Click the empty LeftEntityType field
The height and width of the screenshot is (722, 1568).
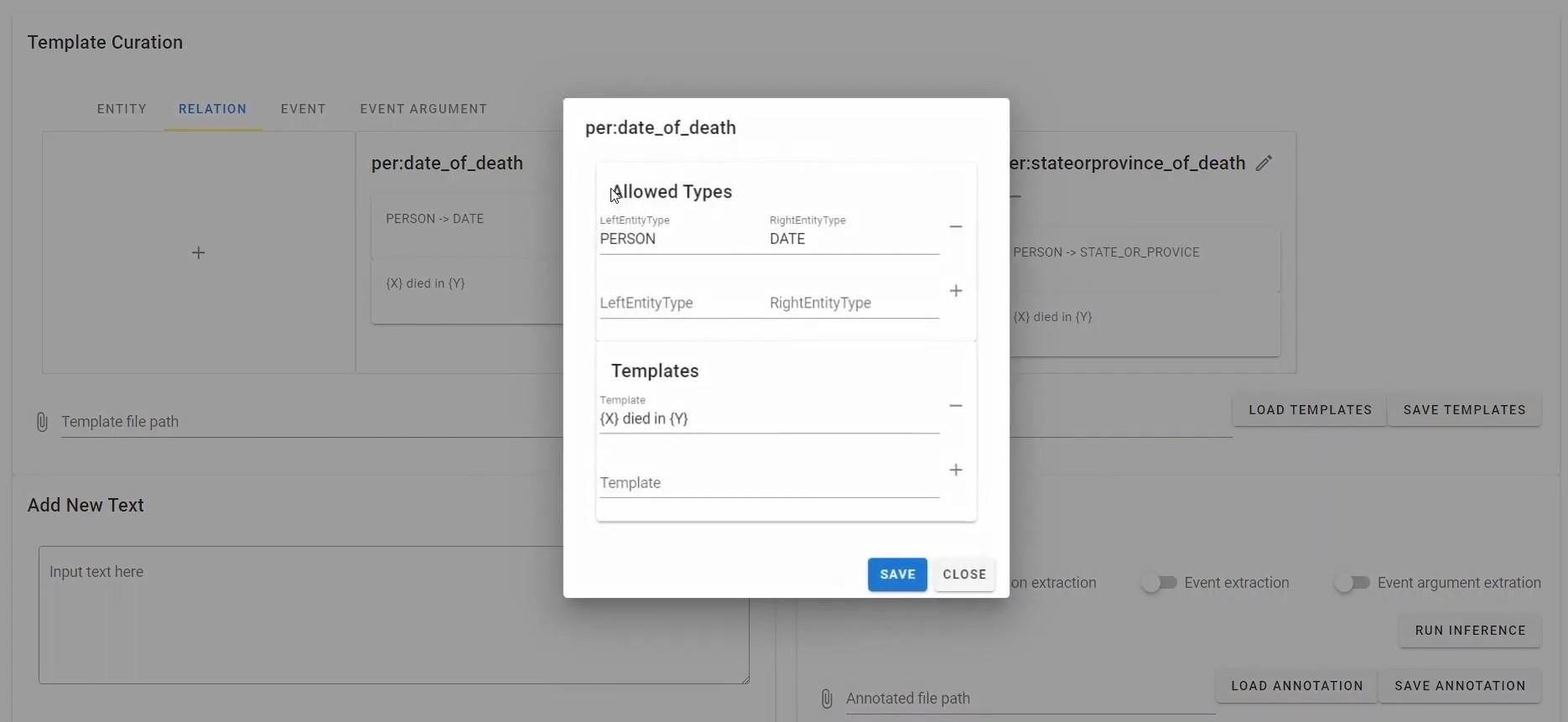coord(679,303)
